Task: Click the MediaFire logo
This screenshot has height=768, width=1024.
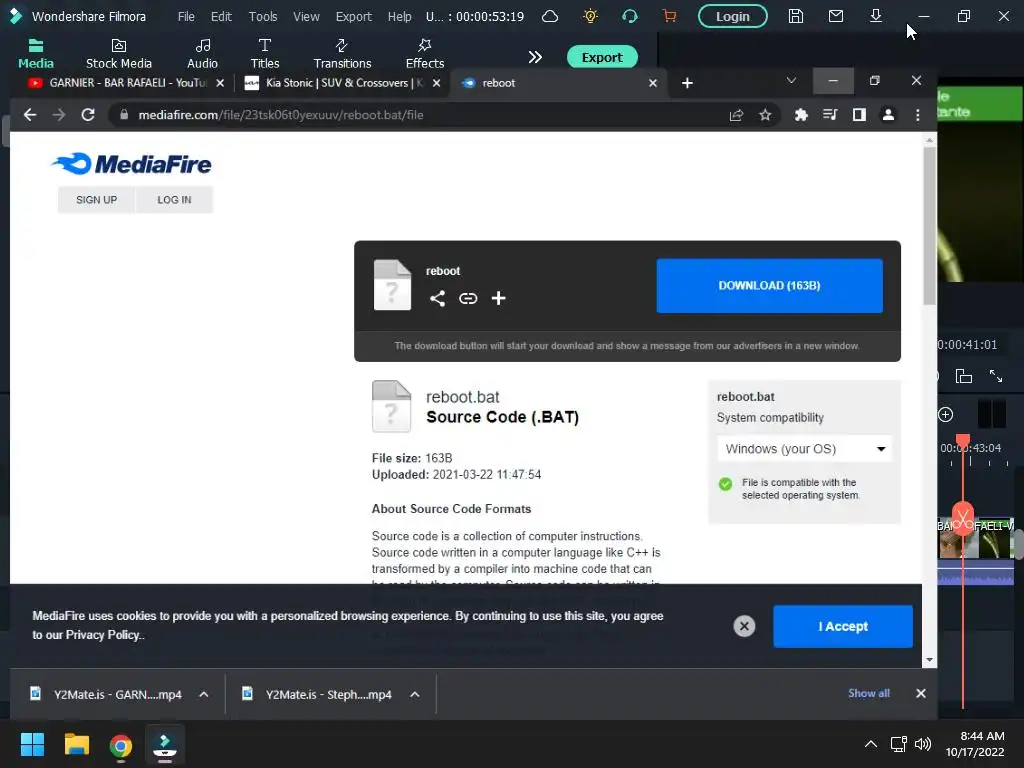Action: [x=131, y=164]
